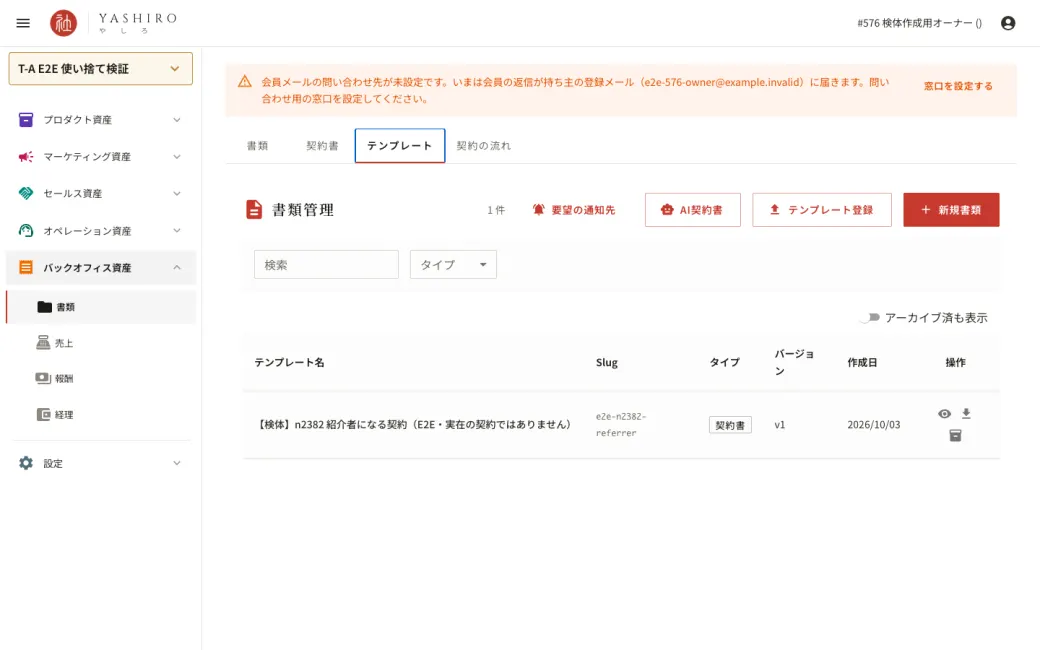Click the version v1 cell
1040x650 pixels.
point(779,424)
